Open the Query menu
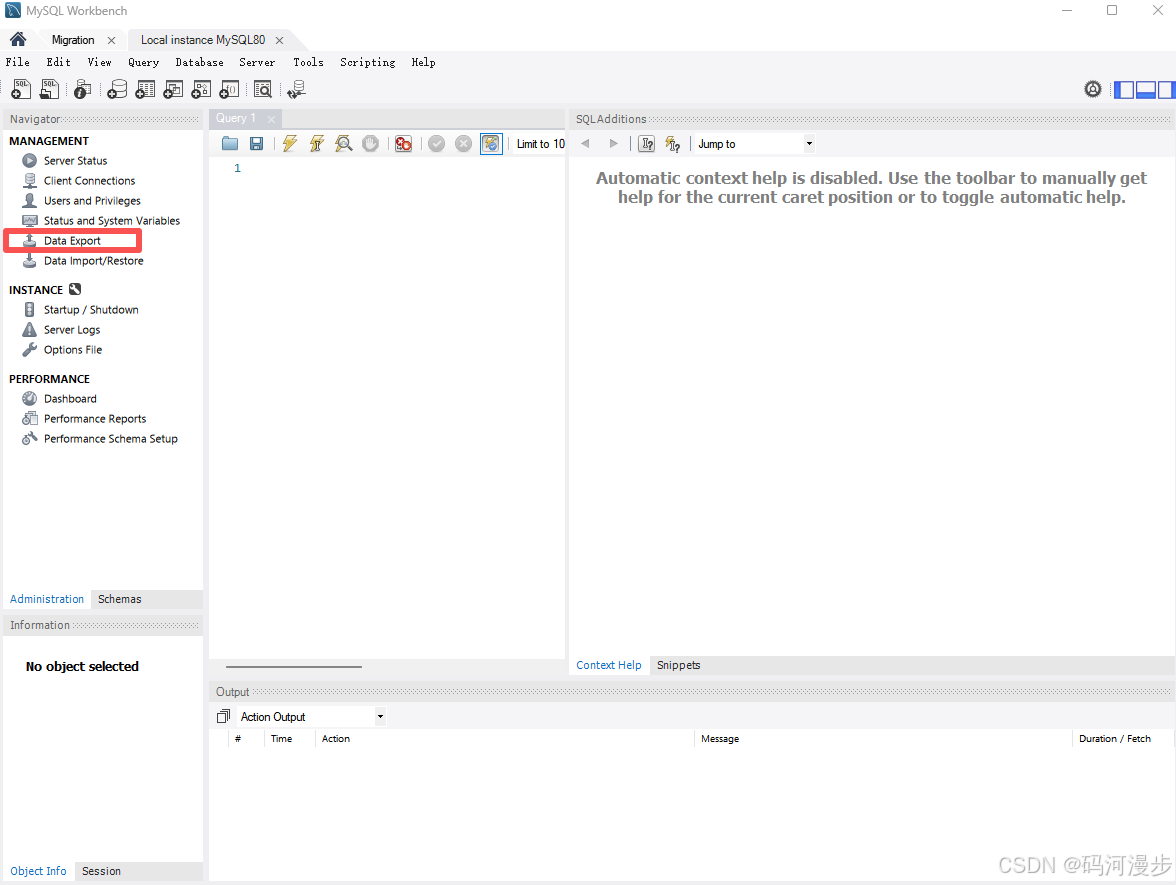This screenshot has height=885, width=1176. [143, 62]
